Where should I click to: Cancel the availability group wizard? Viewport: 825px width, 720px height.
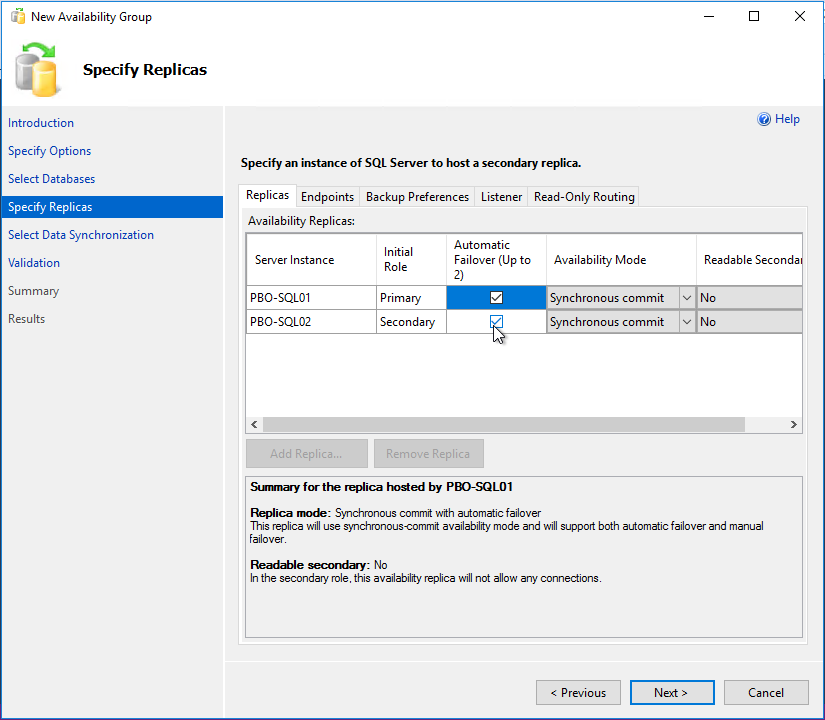pos(766,692)
